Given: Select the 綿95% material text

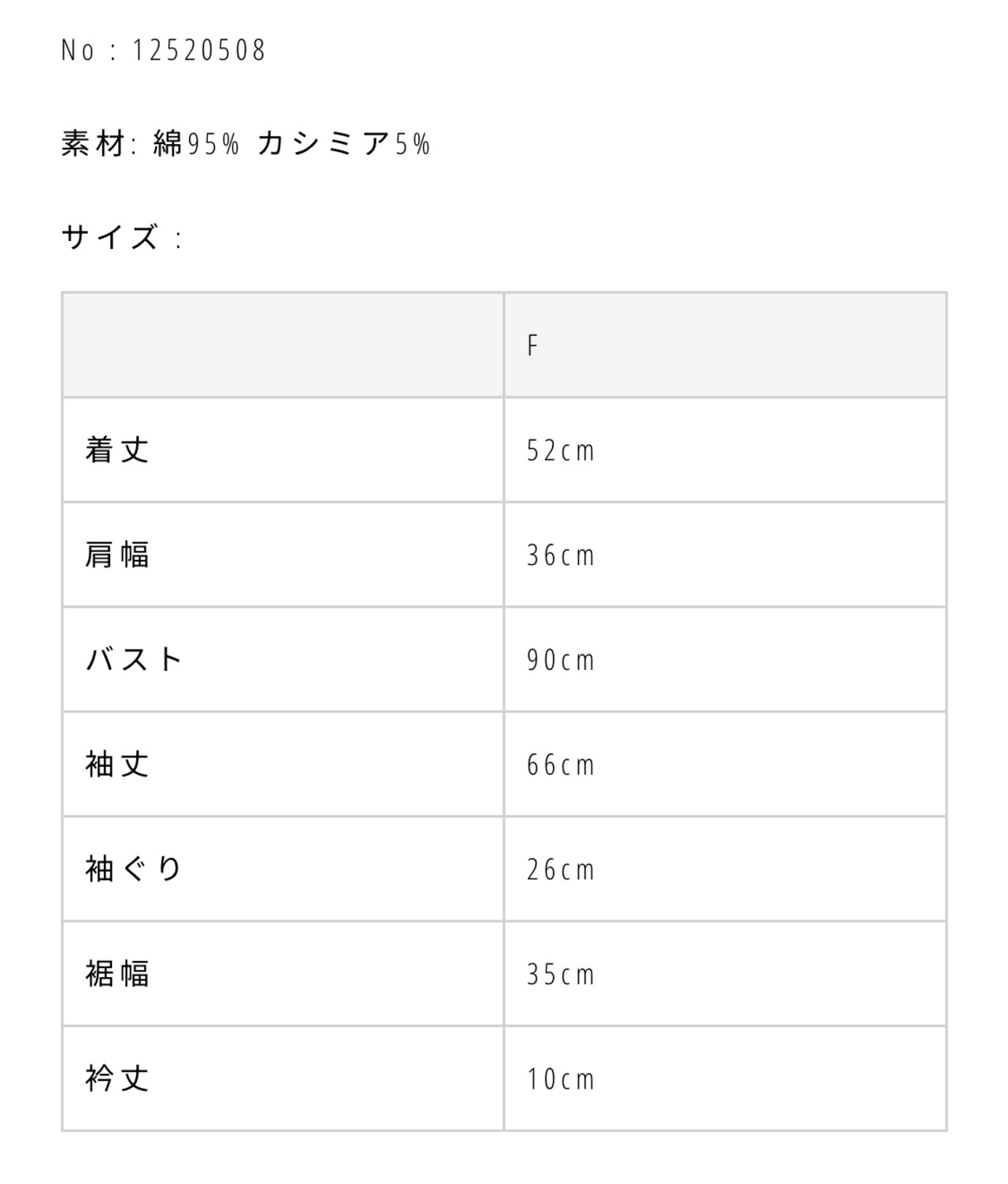Looking at the screenshot, I should pos(196,144).
